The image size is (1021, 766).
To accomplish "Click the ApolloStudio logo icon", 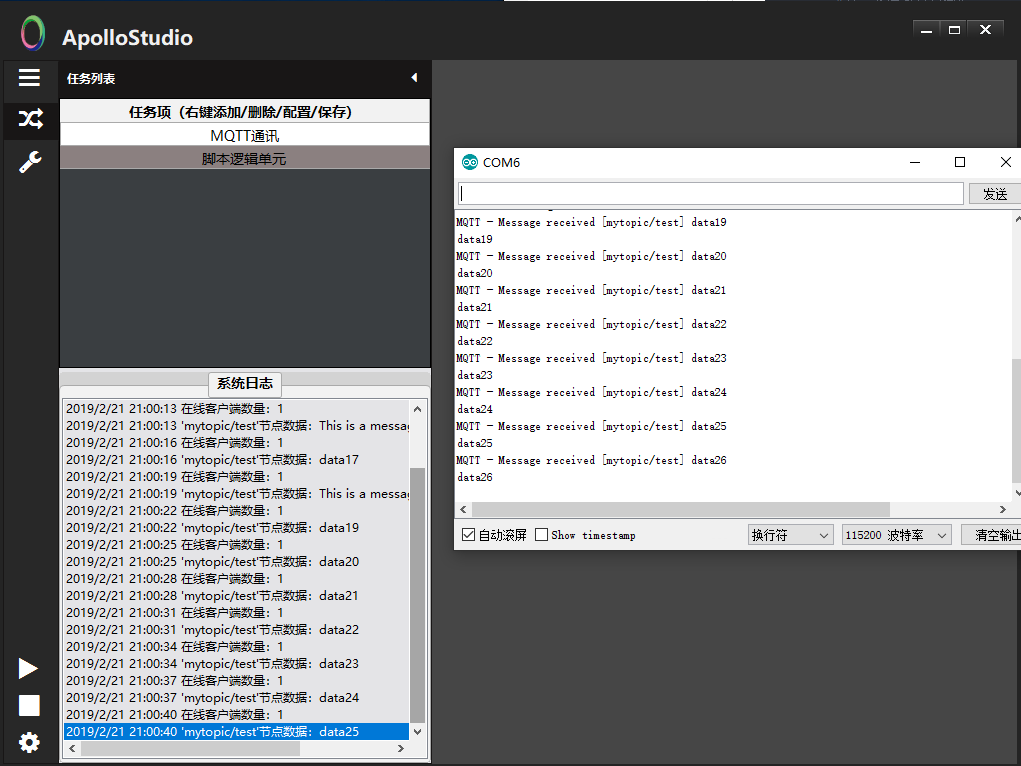I will tap(33, 33).
